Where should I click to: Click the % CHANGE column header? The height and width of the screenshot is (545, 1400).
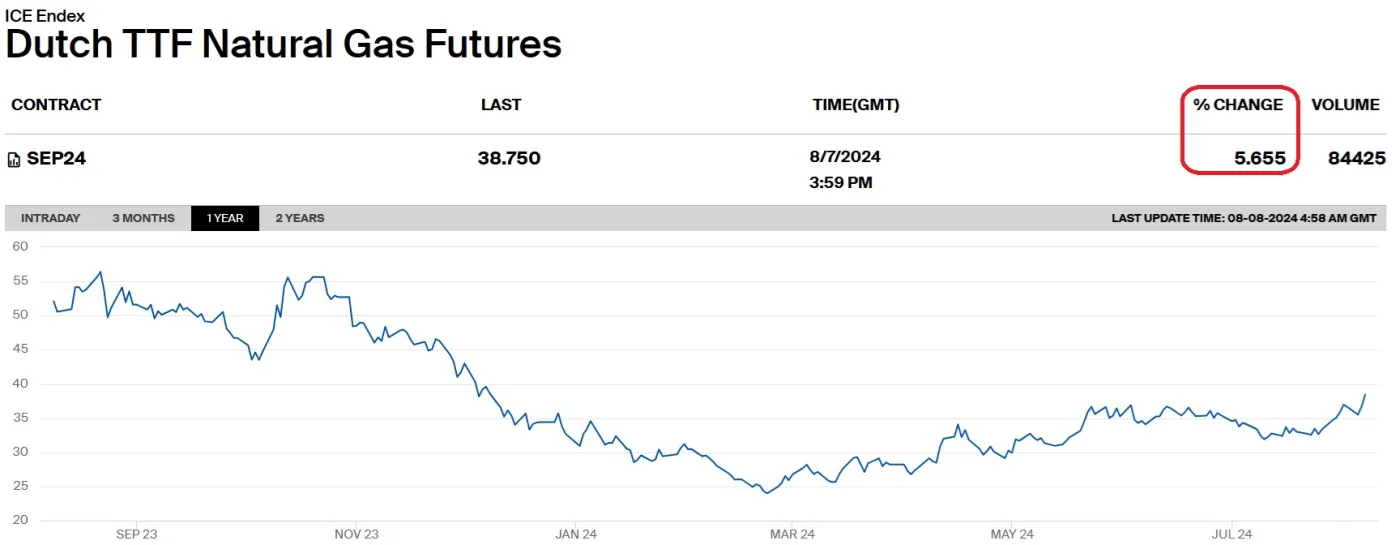[1238, 104]
